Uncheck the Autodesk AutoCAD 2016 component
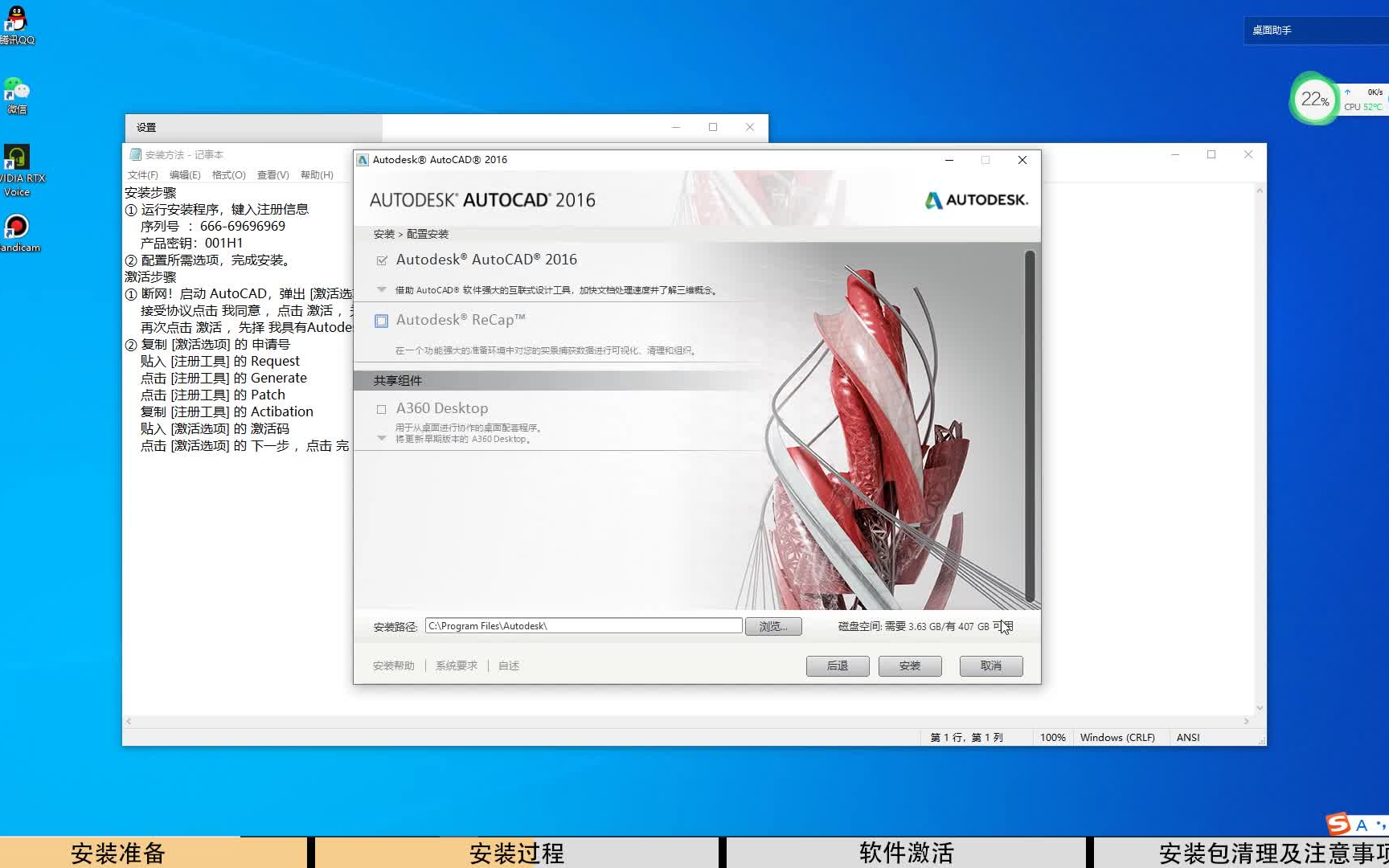This screenshot has width=1389, height=868. (381, 260)
